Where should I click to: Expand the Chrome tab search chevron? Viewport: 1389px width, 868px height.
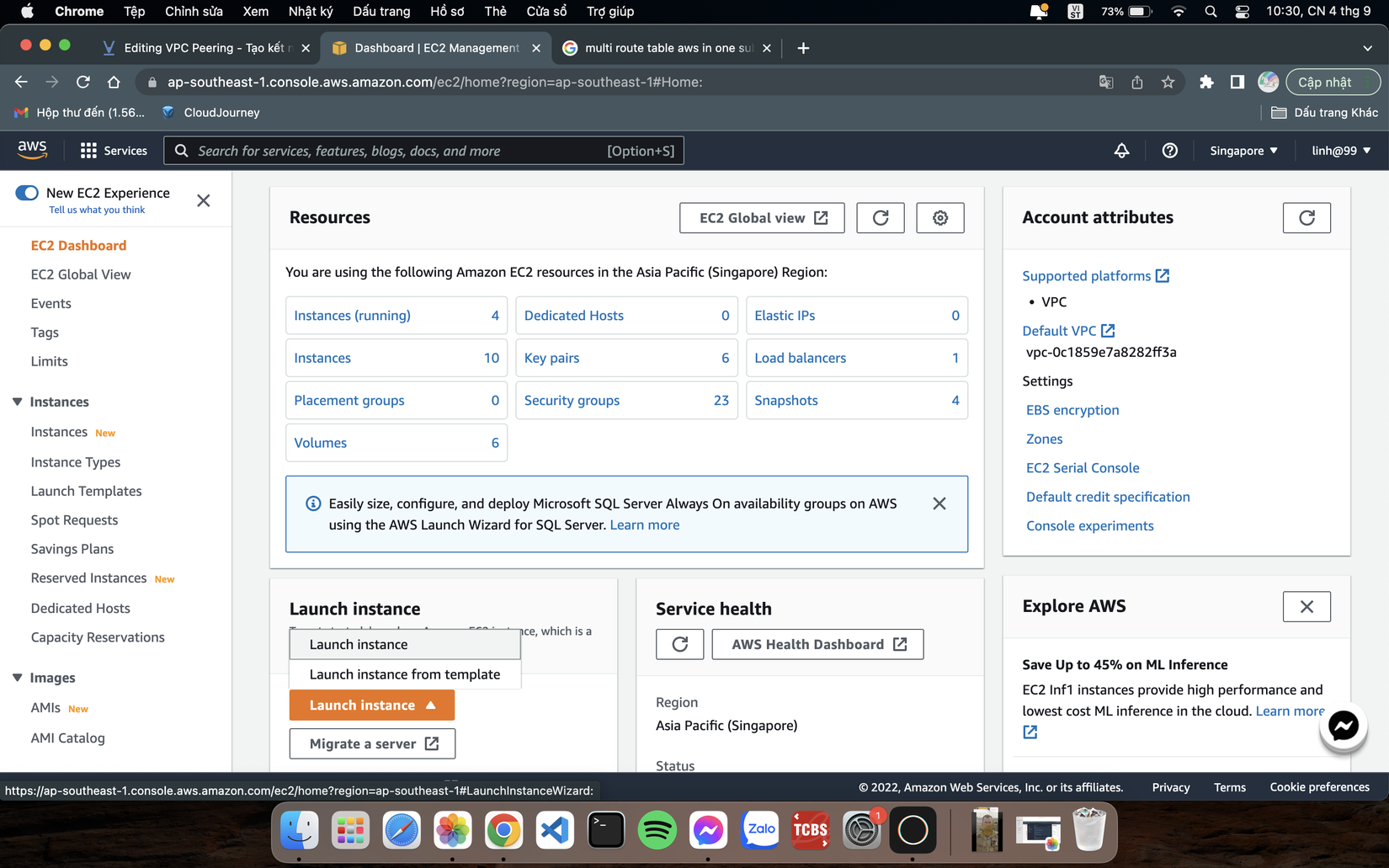tap(1367, 48)
